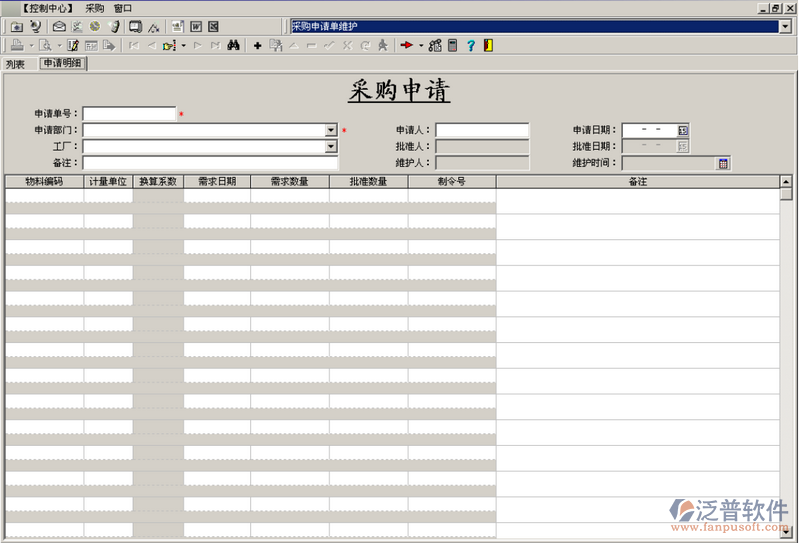
Task: Open calendar picker beside 维护时间
Action: [724, 163]
